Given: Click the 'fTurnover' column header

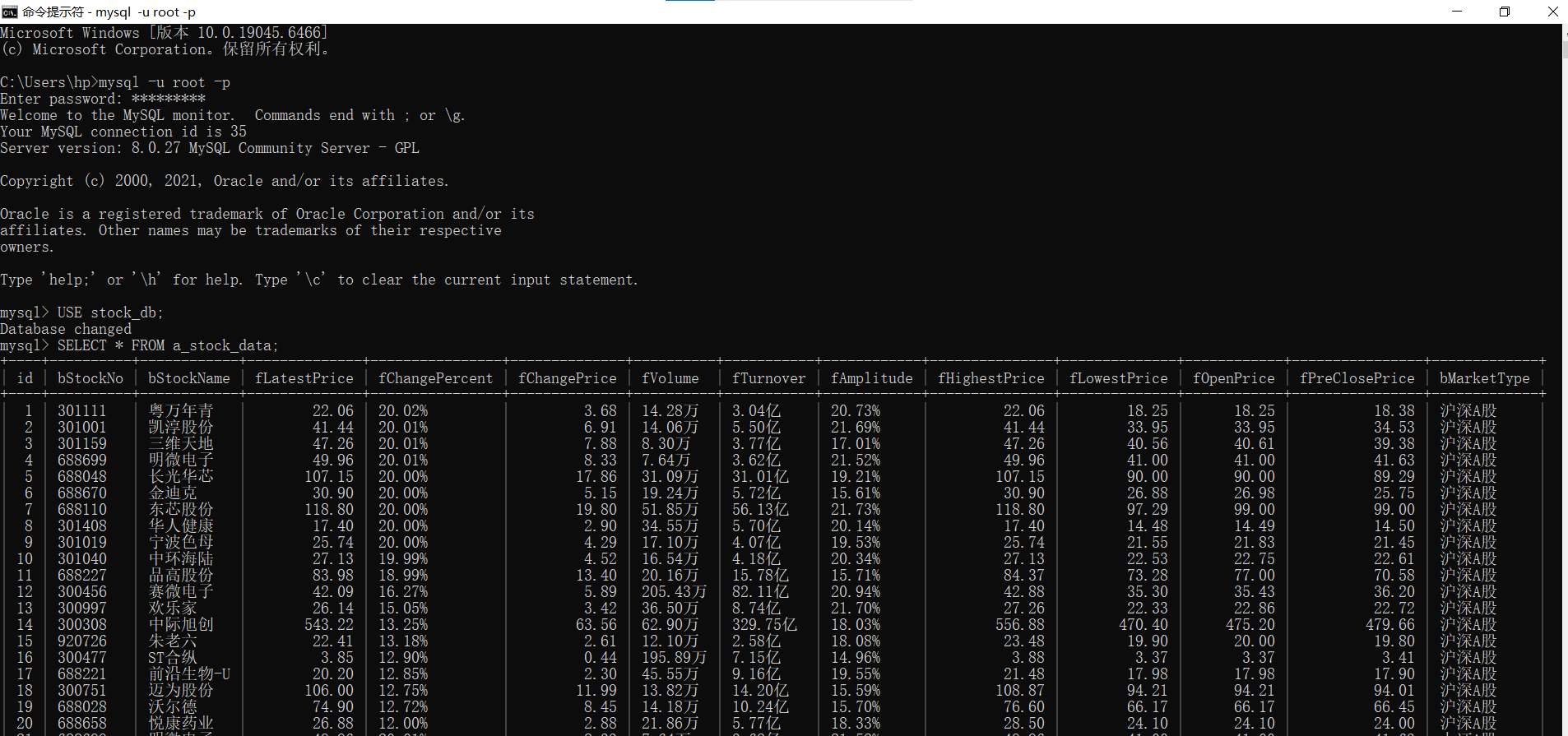Looking at the screenshot, I should (769, 378).
